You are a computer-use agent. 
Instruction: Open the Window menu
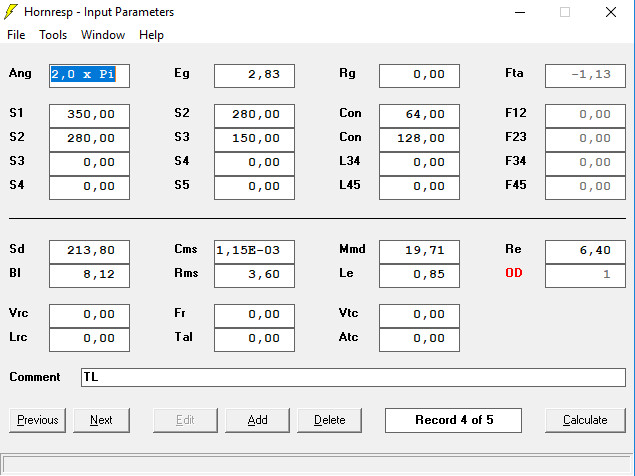click(x=103, y=35)
